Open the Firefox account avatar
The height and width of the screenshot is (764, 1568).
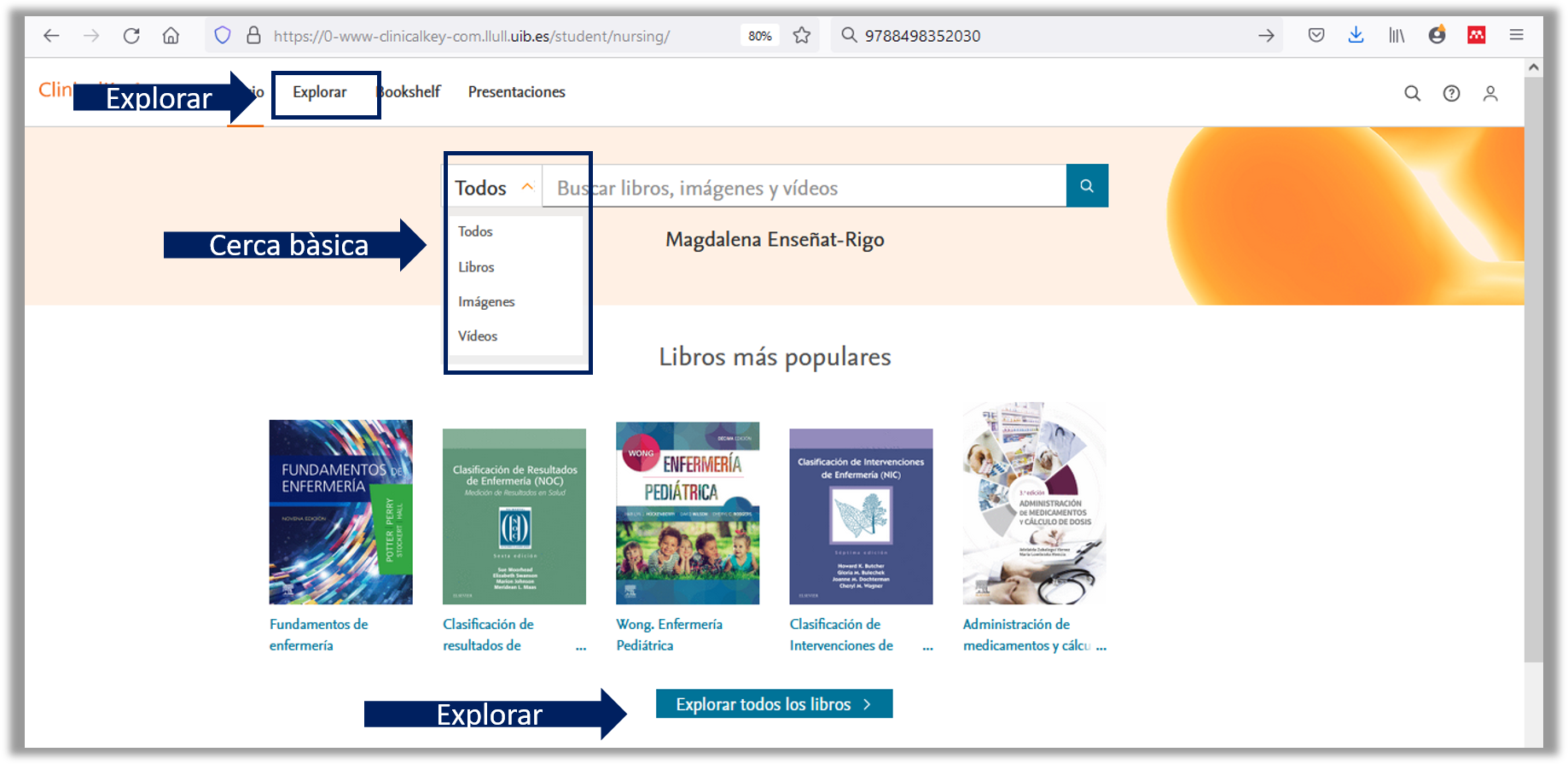pyautogui.click(x=1437, y=35)
